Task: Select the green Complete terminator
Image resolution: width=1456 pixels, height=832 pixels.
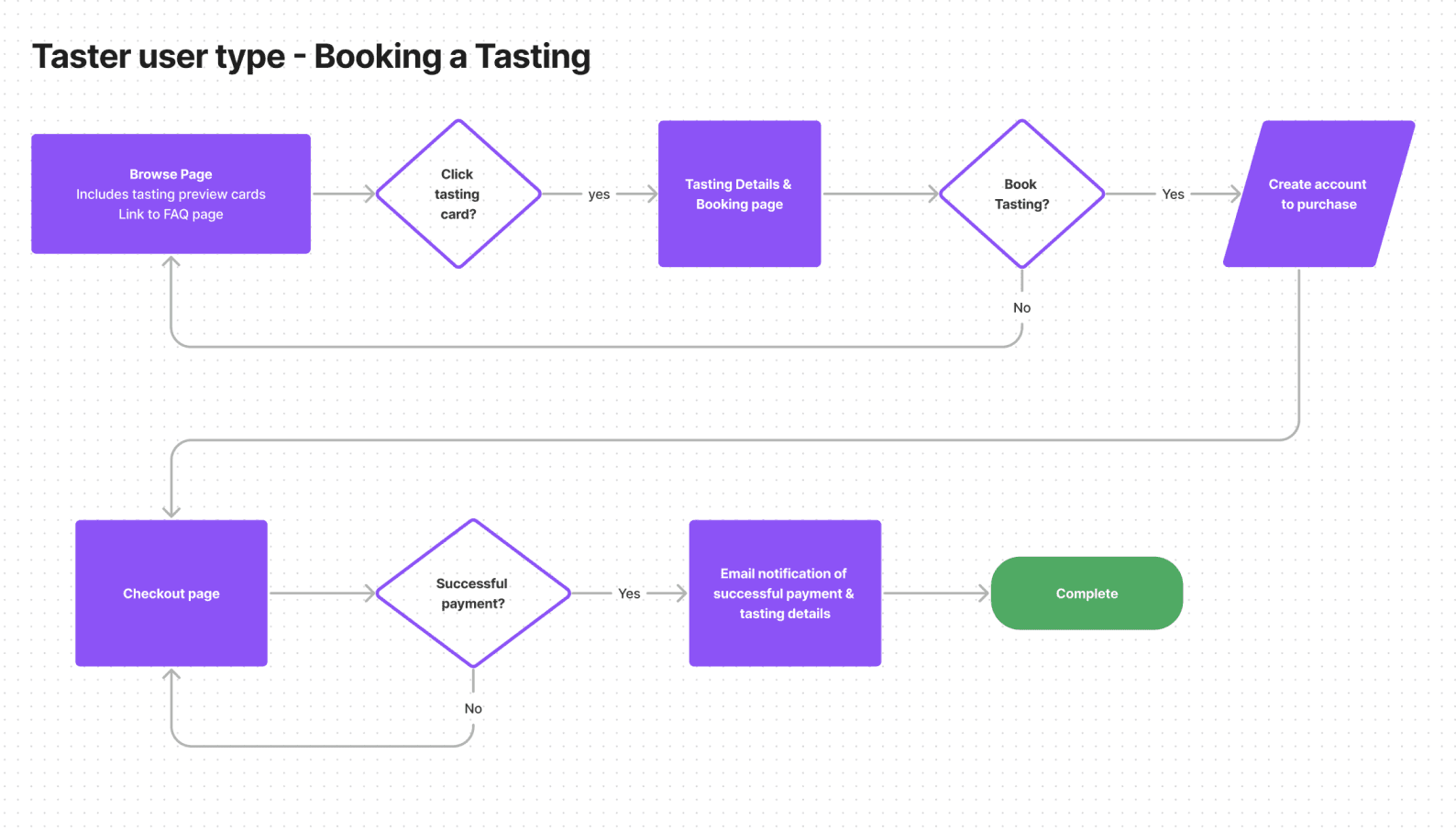Action: pos(1086,593)
